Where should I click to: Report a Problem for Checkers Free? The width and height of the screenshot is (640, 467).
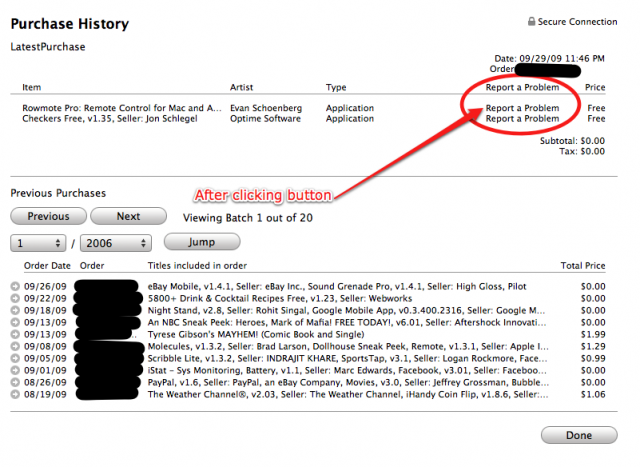(x=522, y=119)
